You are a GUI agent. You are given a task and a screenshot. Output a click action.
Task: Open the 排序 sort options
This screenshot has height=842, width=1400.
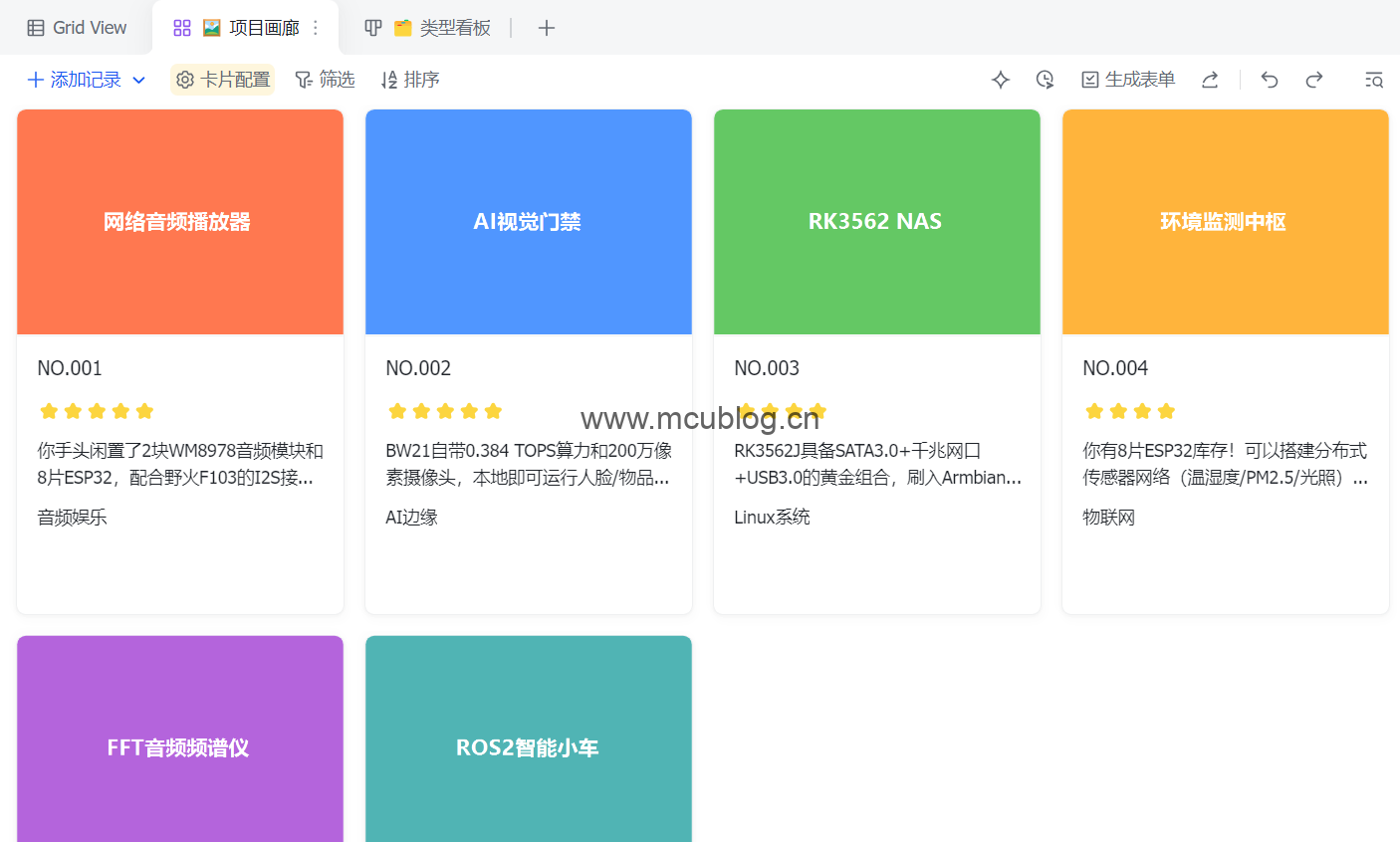click(x=410, y=80)
